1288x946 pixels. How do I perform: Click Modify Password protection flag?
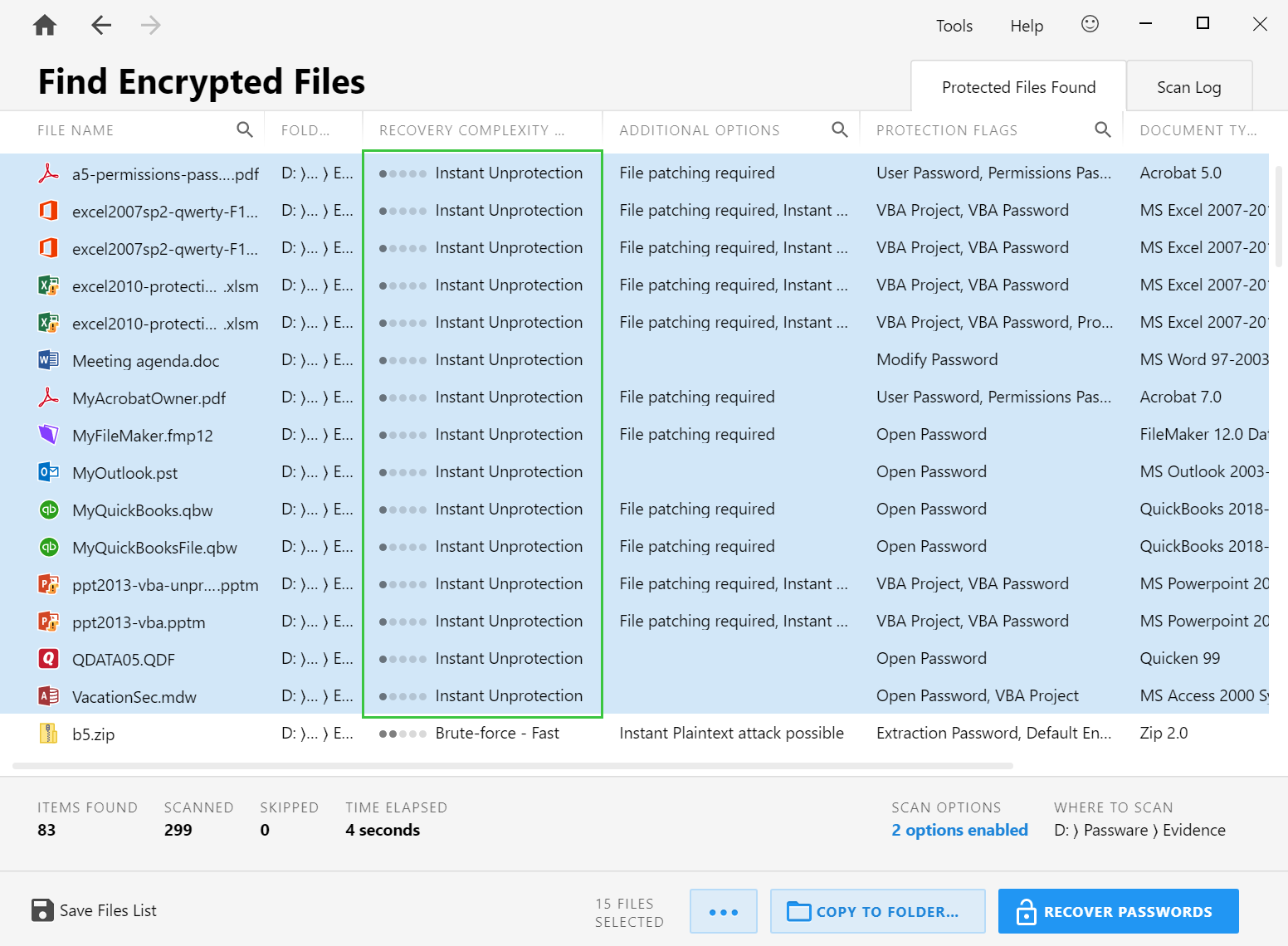click(937, 359)
